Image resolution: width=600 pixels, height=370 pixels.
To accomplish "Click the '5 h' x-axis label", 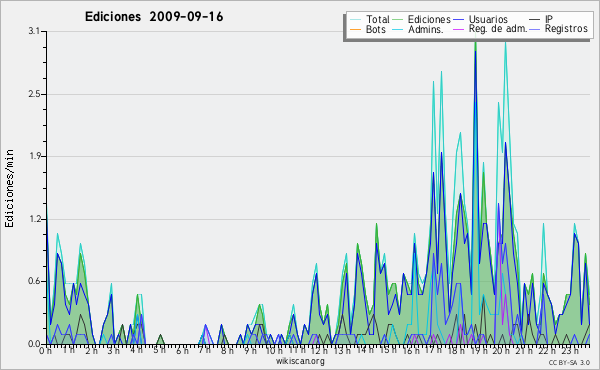I will pos(160,350).
